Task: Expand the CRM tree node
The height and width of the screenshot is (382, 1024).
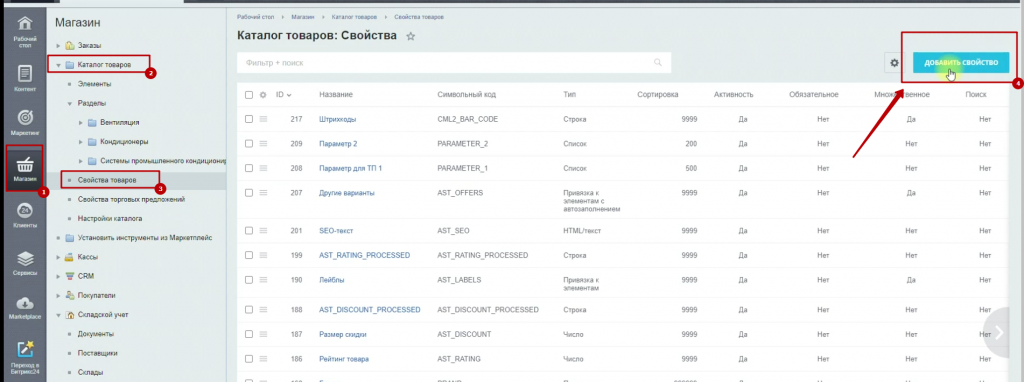Action: click(58, 276)
